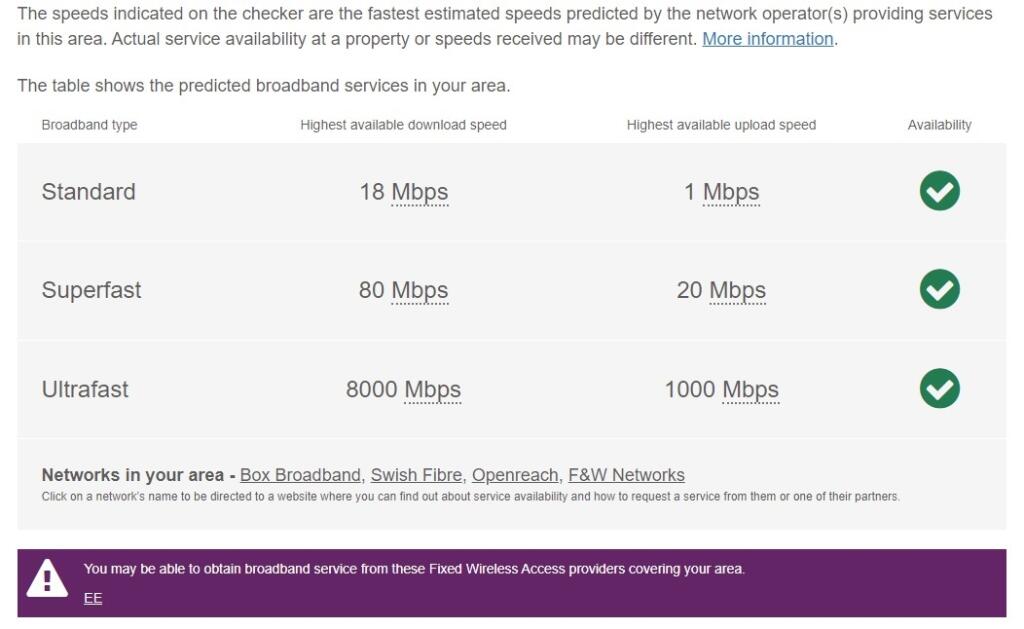Click Mbps abbreviation beside 80 download
1024x629 pixels.
pos(419,291)
